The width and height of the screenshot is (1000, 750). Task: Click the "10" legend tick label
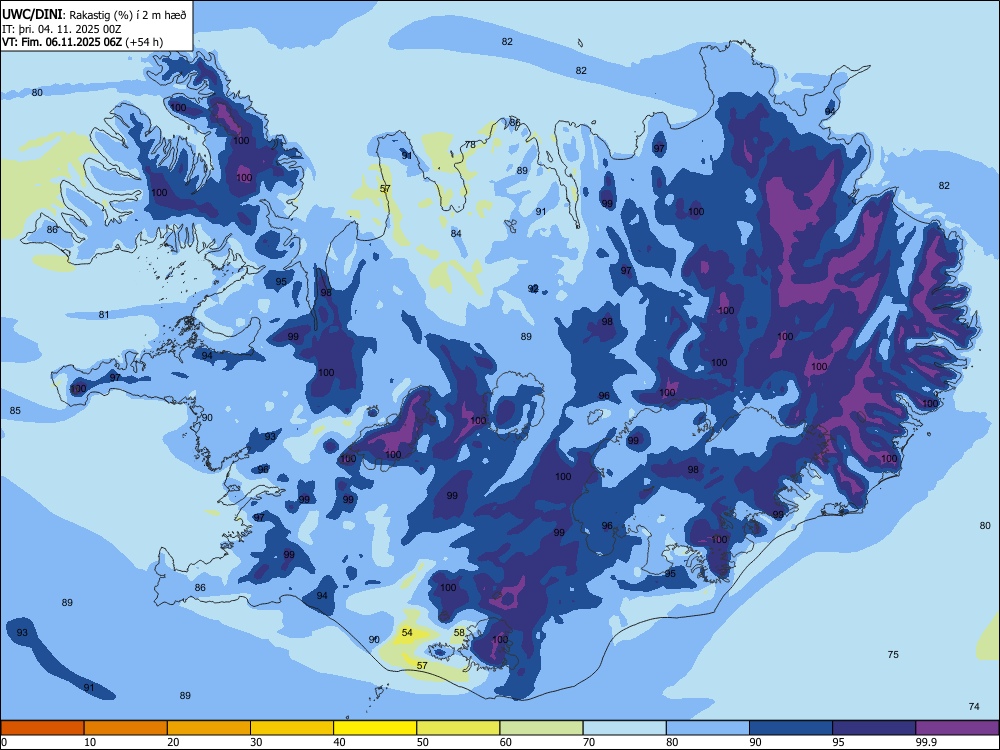click(90, 742)
